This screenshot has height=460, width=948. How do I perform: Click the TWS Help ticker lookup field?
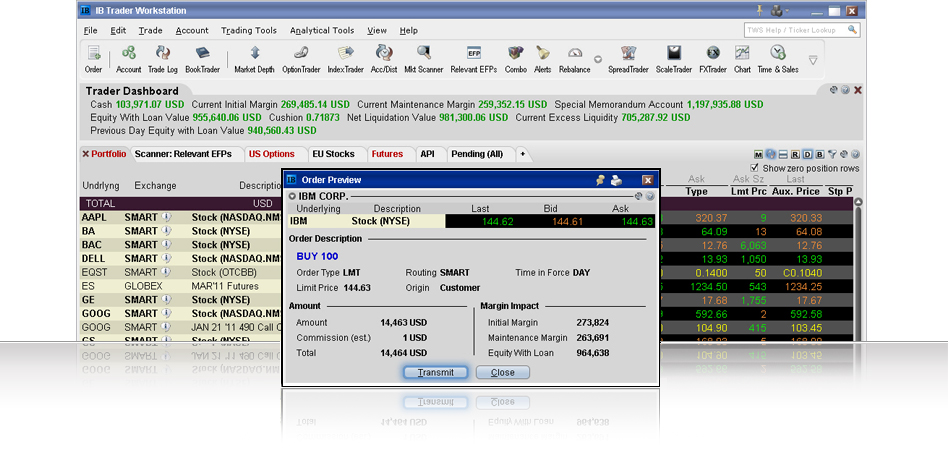[802, 30]
